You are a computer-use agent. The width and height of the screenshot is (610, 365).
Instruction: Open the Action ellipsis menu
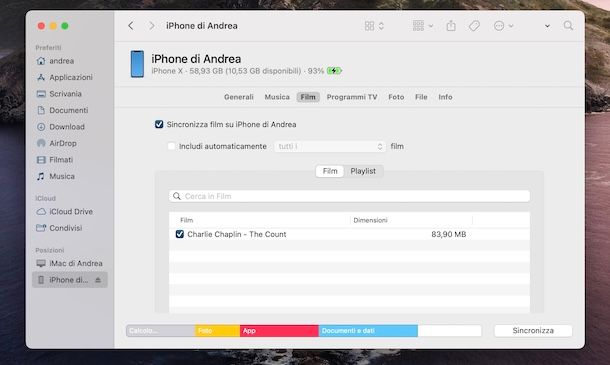(x=503, y=26)
